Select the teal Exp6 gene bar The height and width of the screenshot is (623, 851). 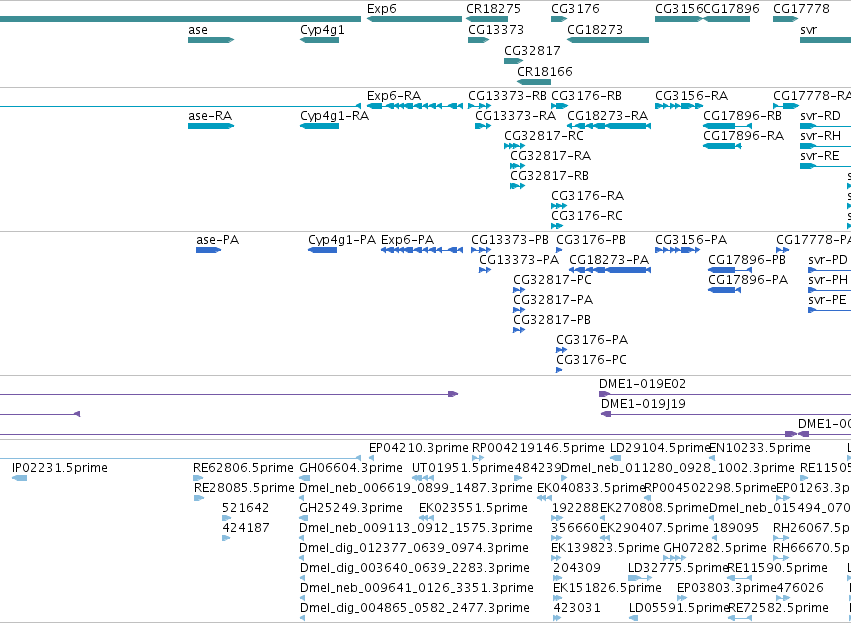[415, 19]
